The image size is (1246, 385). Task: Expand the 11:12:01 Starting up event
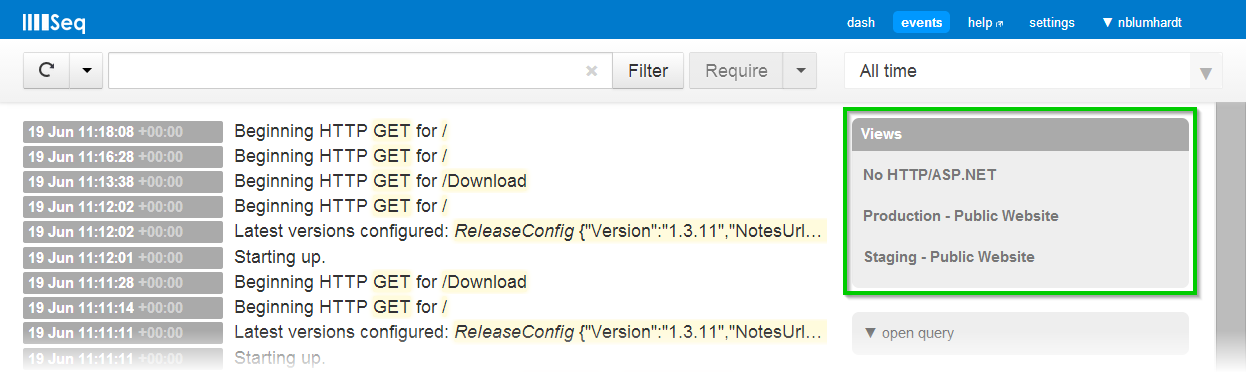point(279,257)
